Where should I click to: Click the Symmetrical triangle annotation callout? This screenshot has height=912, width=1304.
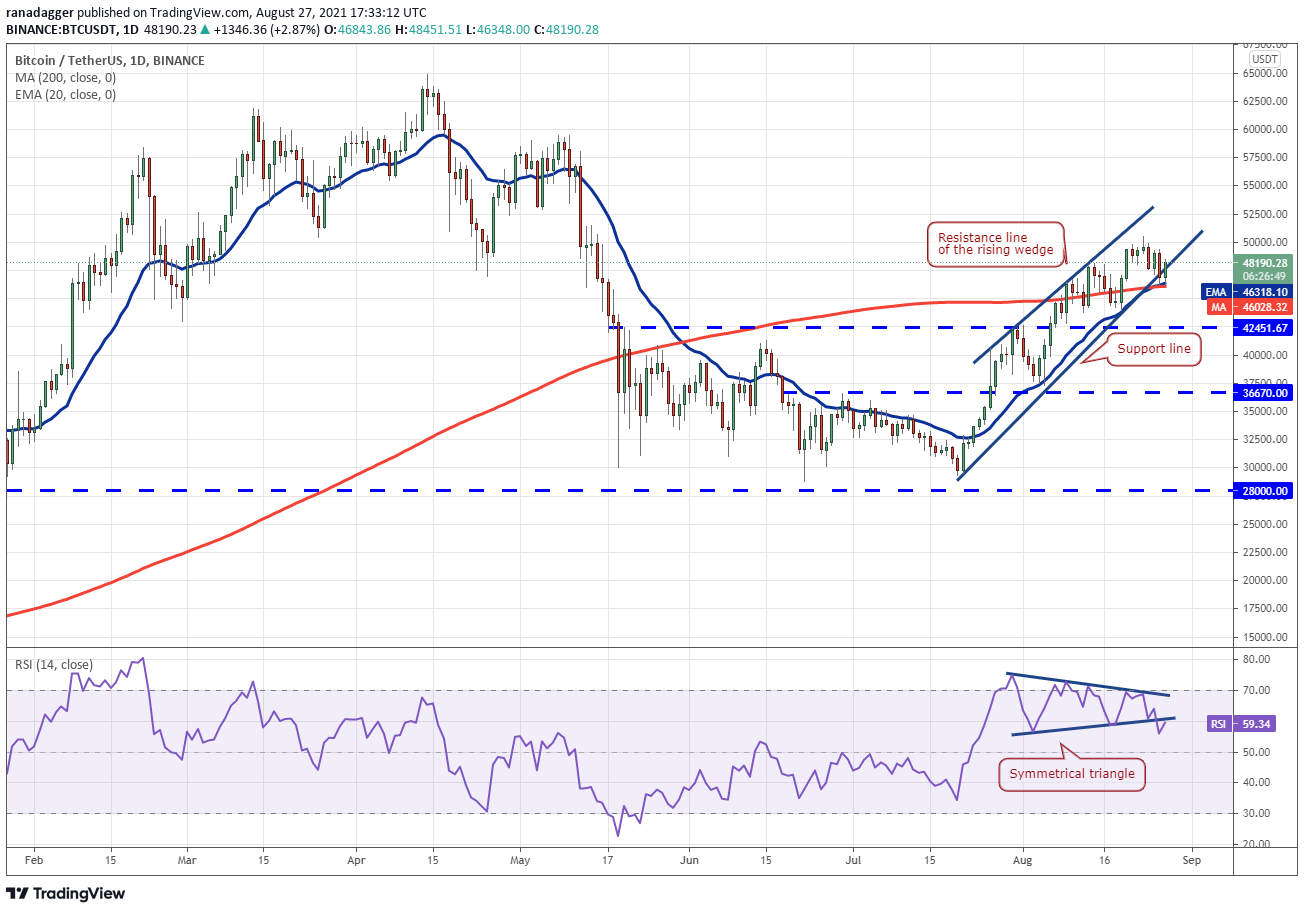click(x=1072, y=774)
